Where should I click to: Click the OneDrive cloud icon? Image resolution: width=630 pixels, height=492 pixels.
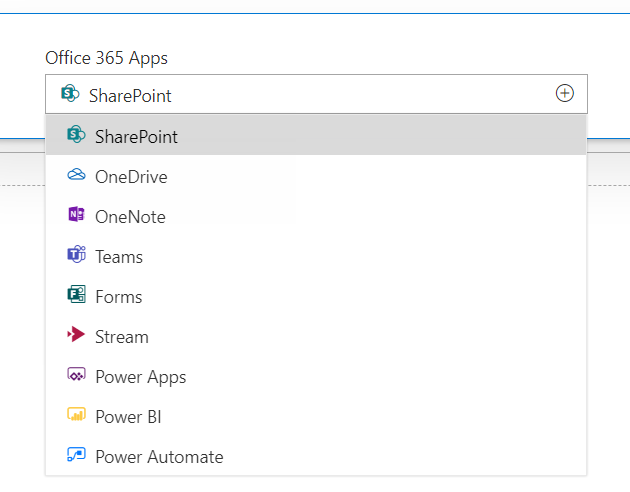coord(76,174)
